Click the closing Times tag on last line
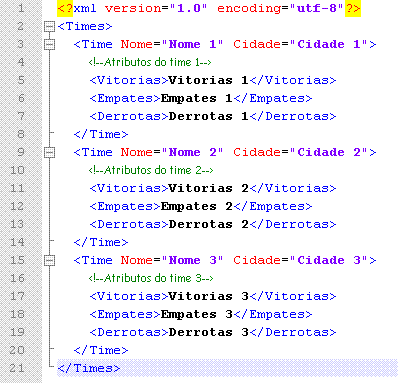 pyautogui.click(x=88, y=368)
